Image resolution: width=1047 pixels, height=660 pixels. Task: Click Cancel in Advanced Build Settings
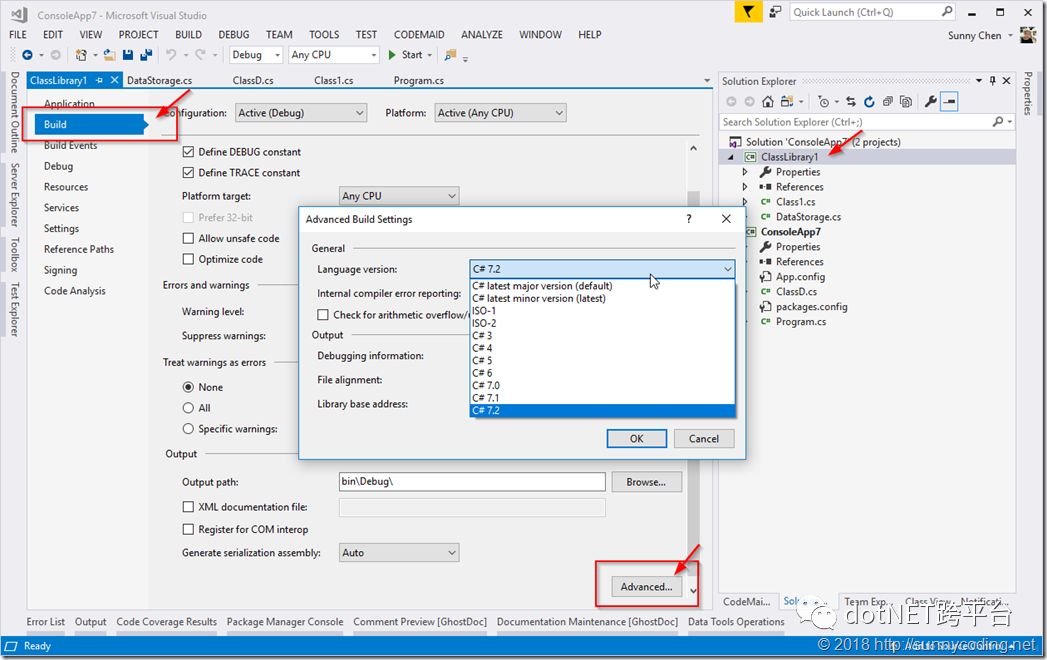(704, 438)
